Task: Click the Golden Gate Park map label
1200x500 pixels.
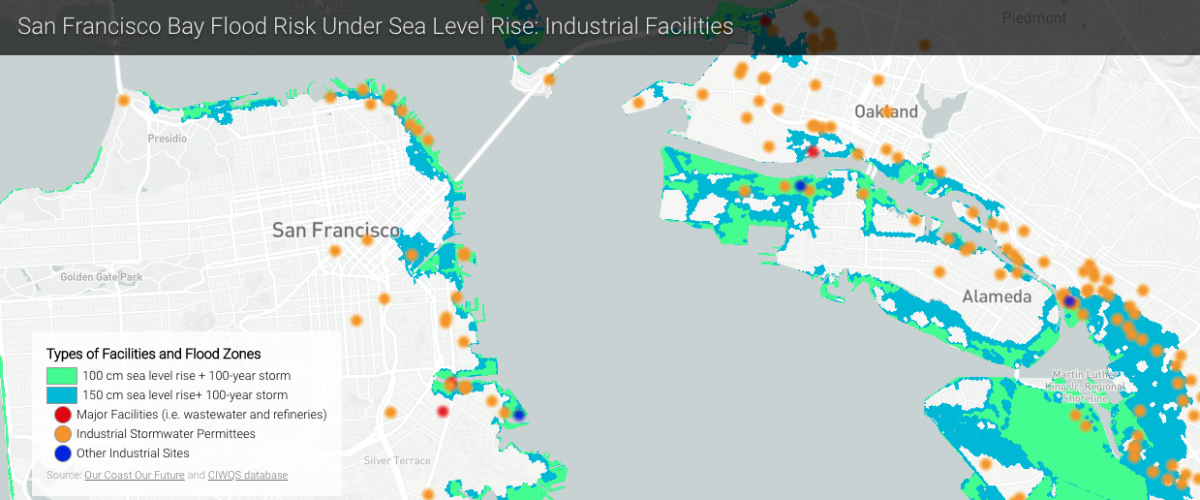Action: pyautogui.click(x=101, y=277)
